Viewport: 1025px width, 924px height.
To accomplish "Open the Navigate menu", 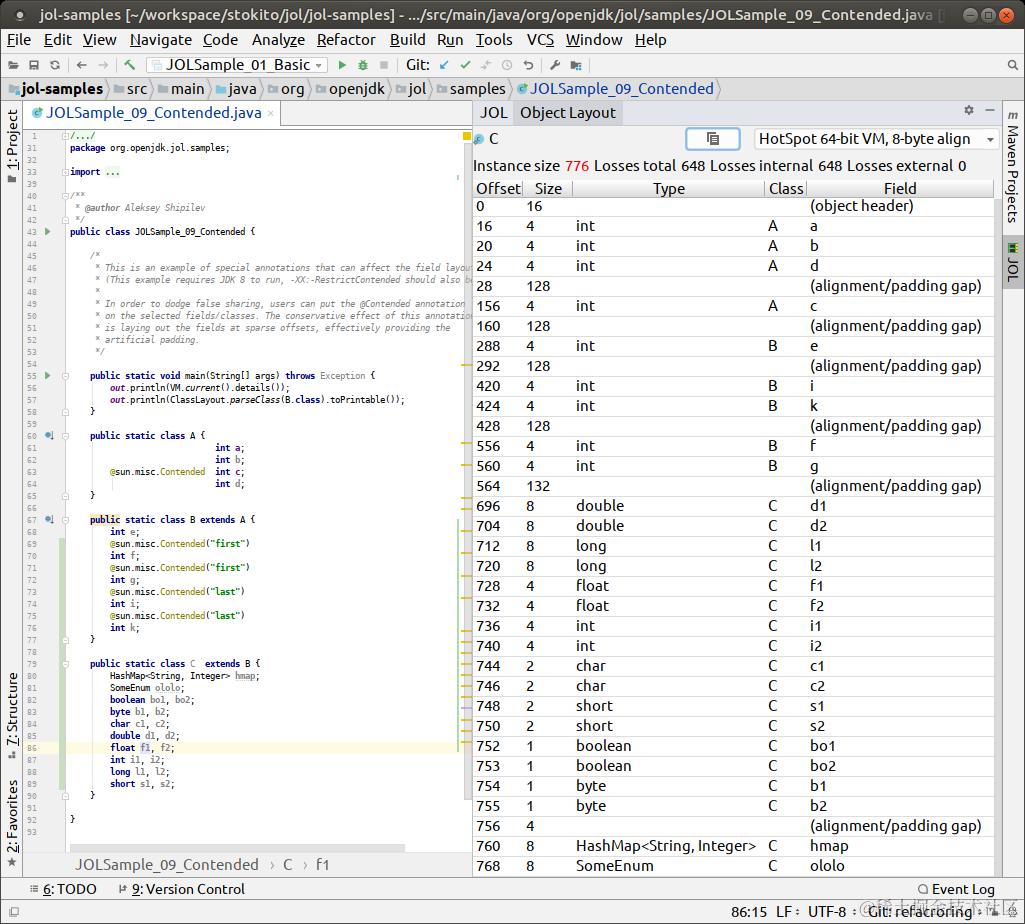I will [161, 40].
